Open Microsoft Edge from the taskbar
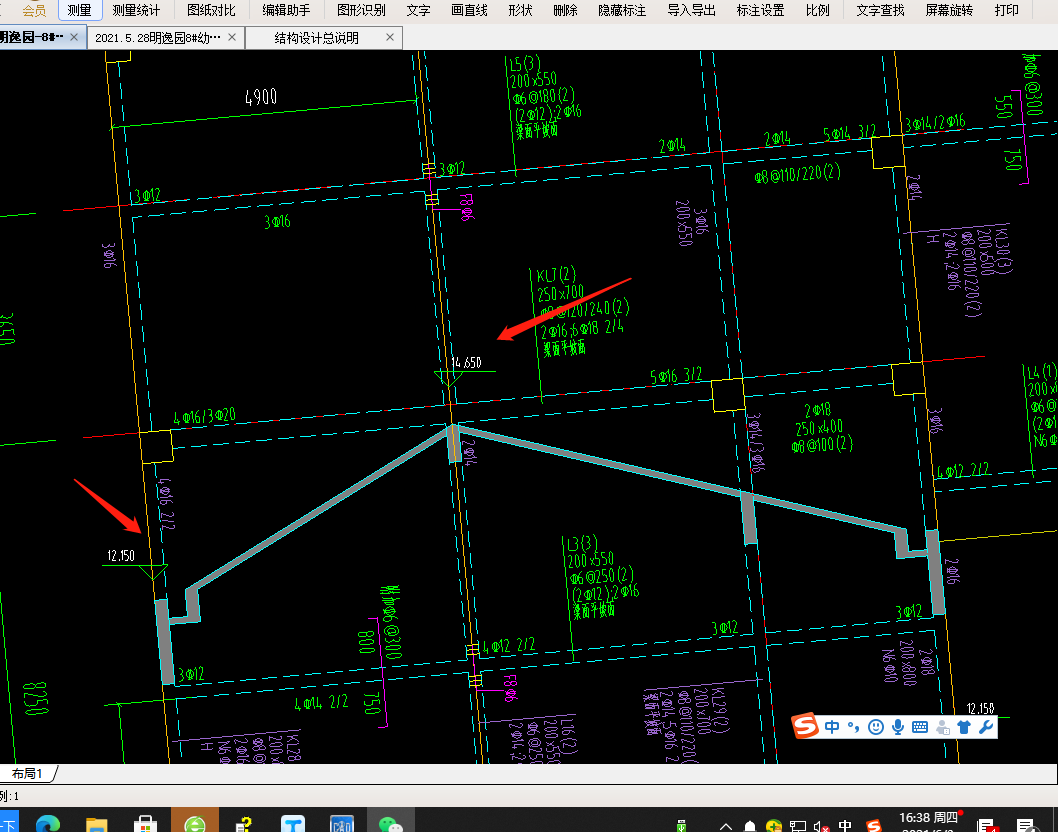 click(x=48, y=824)
